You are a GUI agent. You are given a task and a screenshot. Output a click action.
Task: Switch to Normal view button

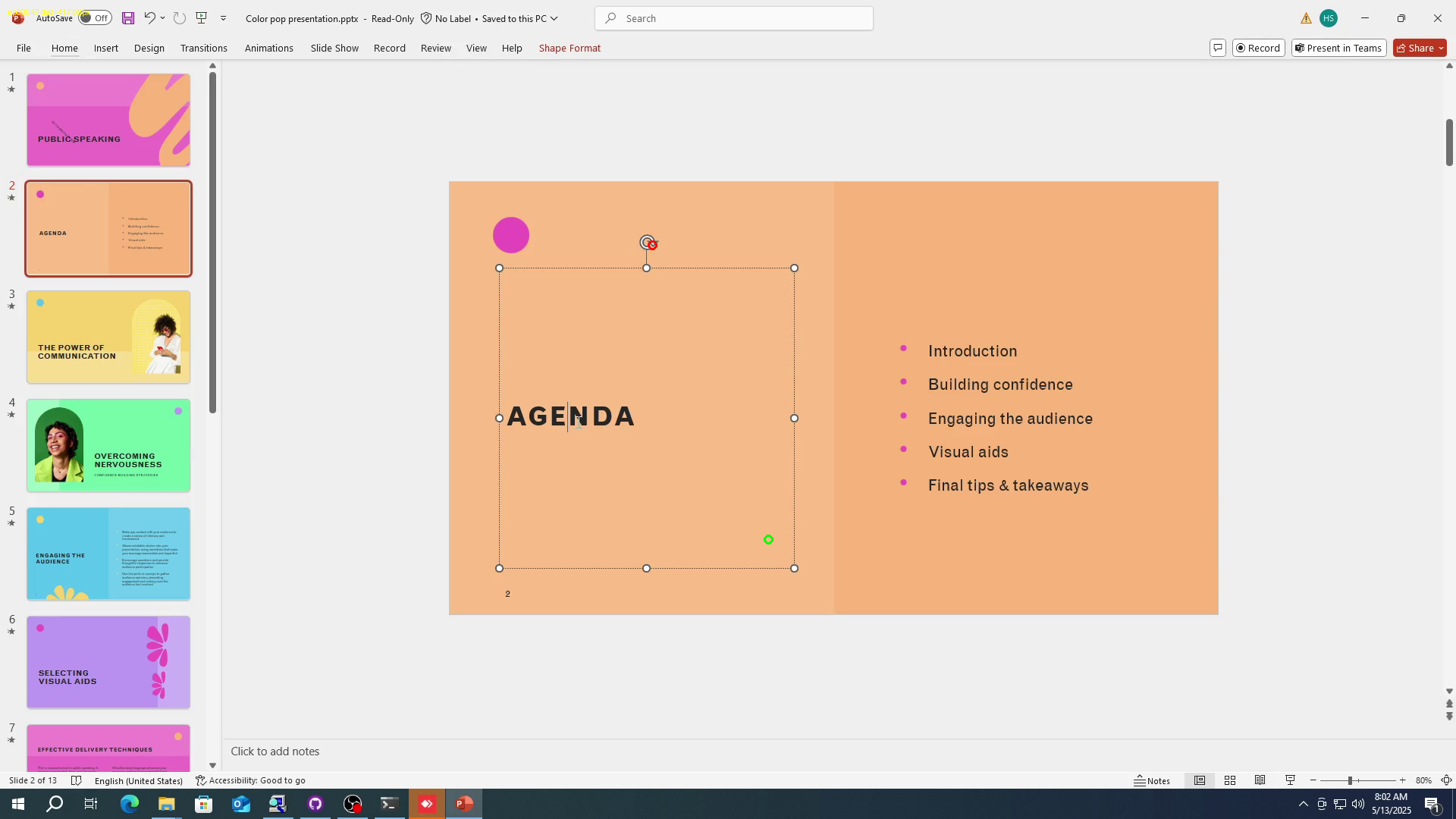point(1200,780)
